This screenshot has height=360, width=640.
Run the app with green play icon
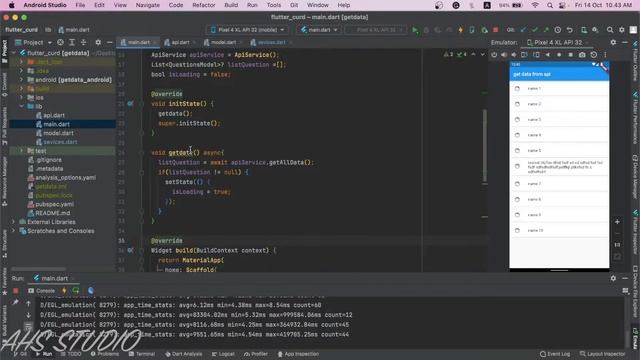point(415,30)
